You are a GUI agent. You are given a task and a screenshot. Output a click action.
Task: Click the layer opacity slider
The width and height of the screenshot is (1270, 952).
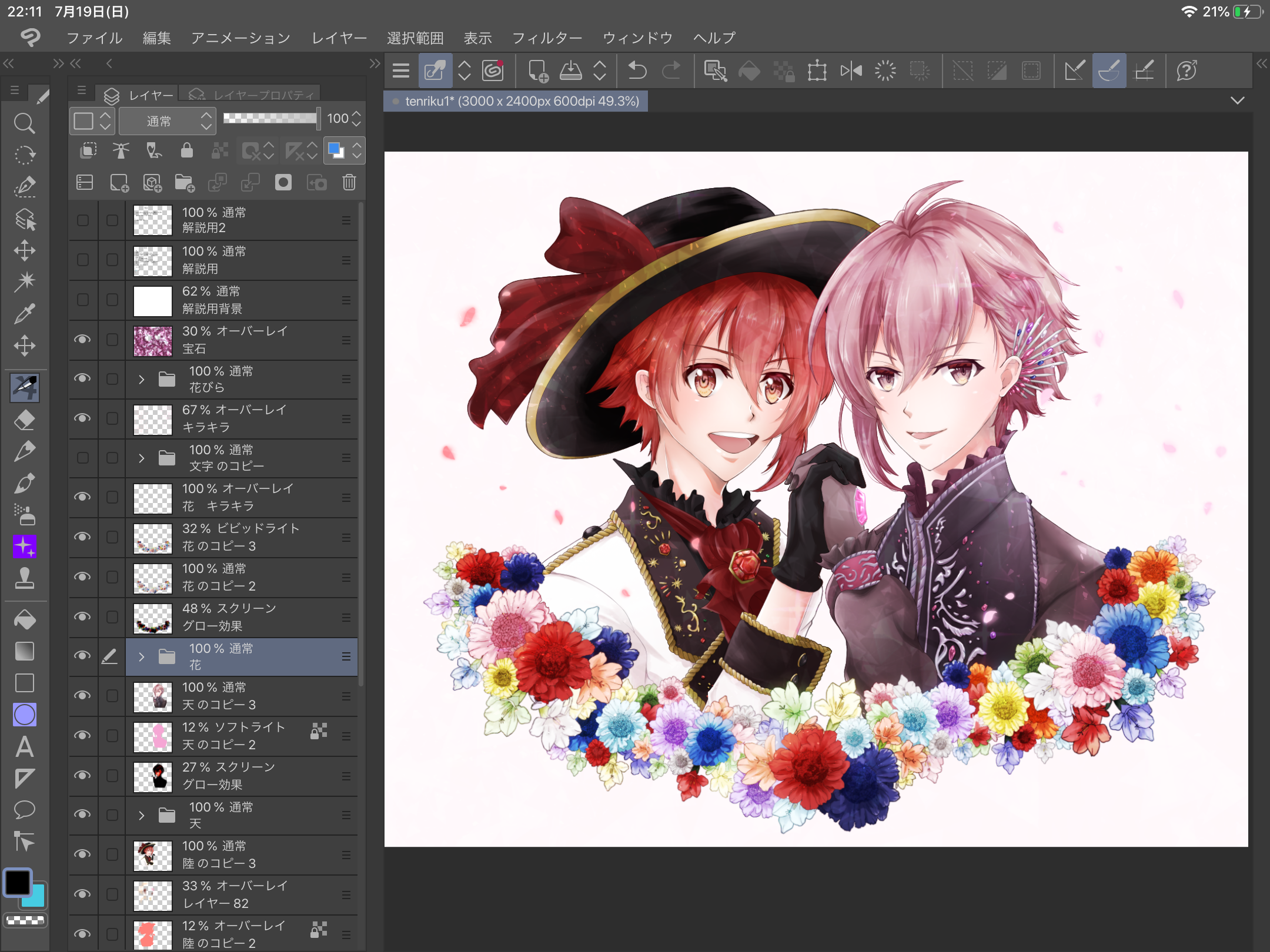270,118
